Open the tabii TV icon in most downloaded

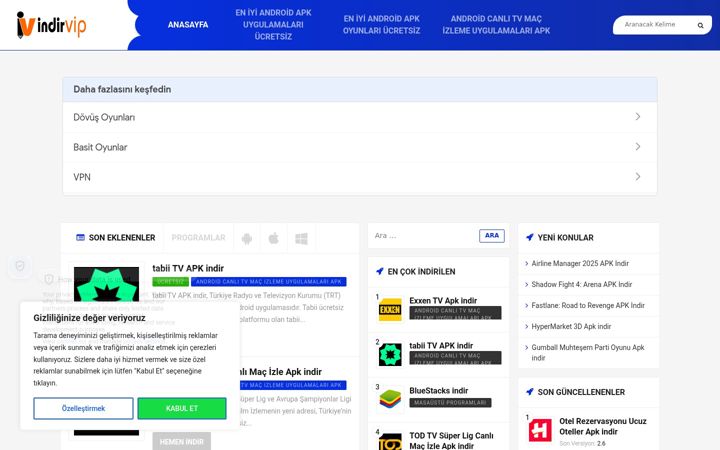390,354
